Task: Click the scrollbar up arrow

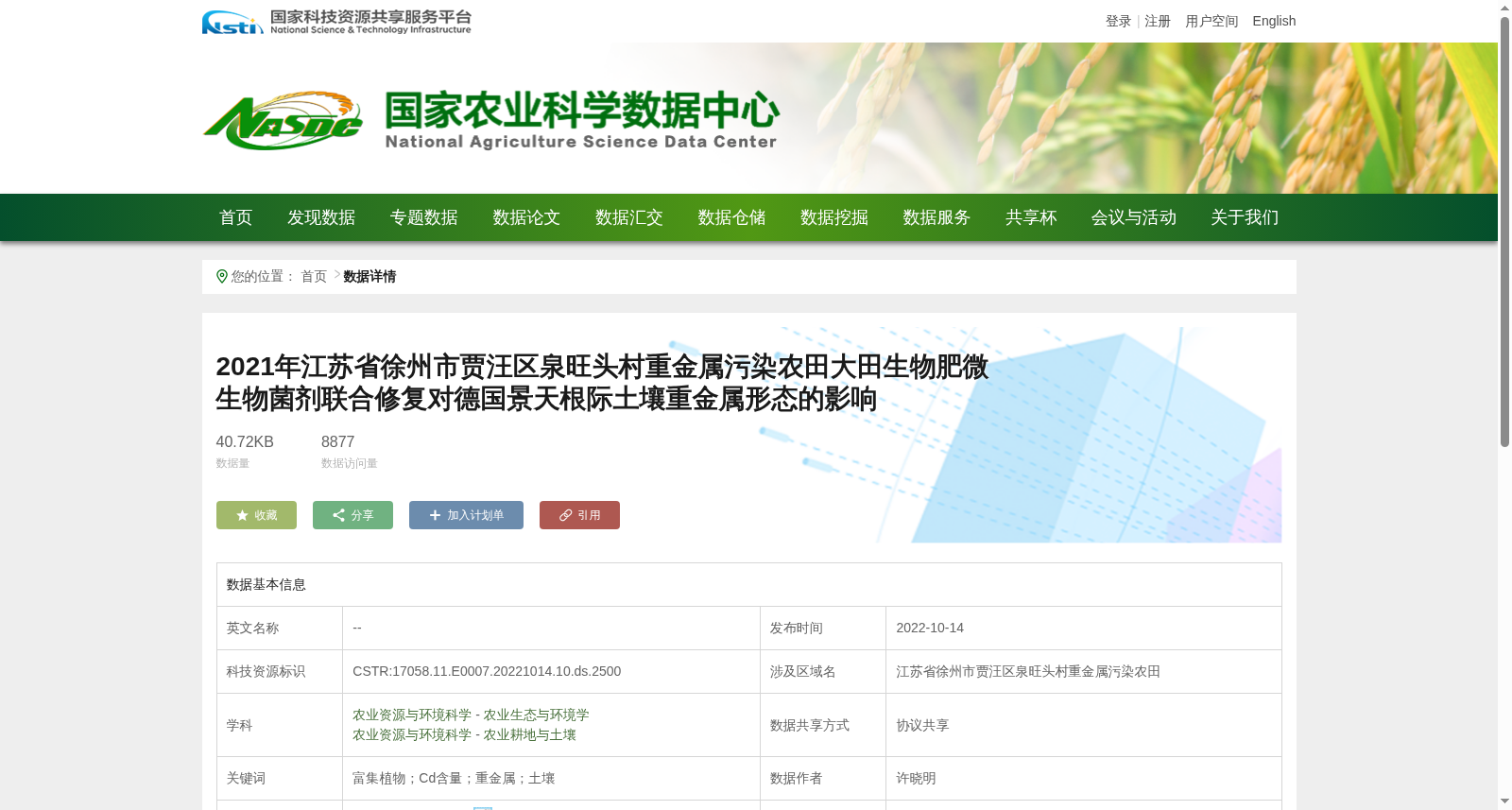Action: pos(1504,8)
